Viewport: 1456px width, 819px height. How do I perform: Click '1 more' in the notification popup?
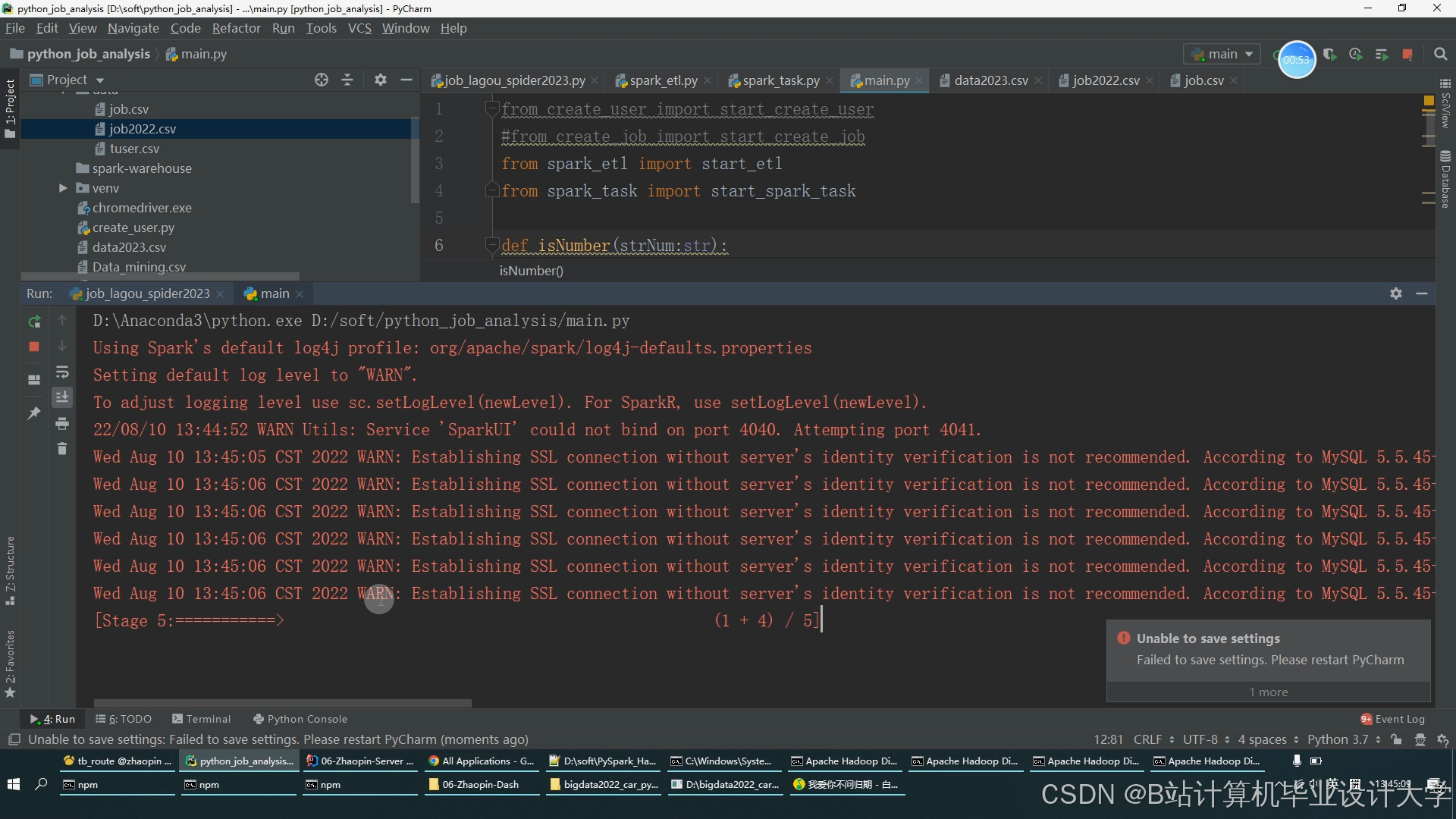click(1268, 692)
